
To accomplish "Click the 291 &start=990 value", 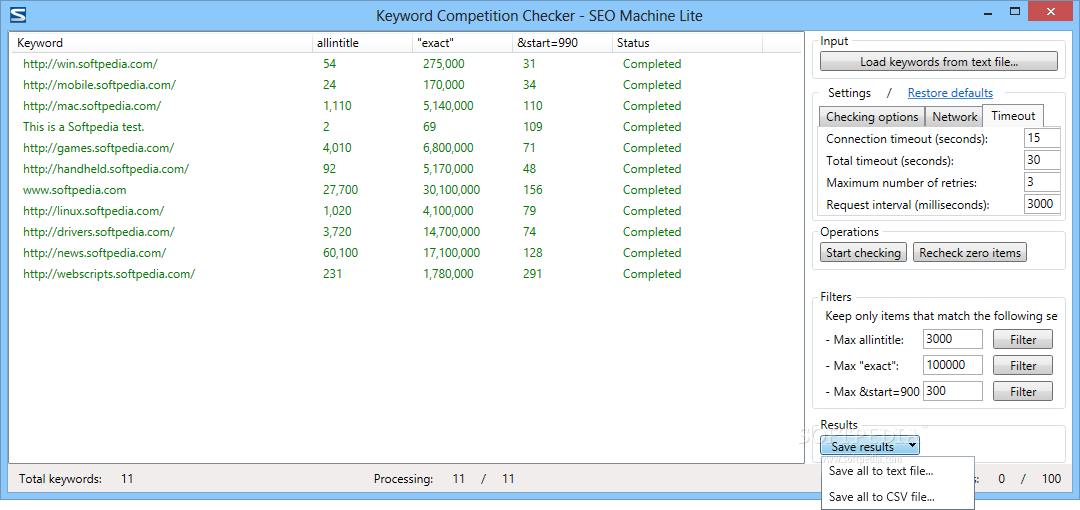I will click(532, 274).
